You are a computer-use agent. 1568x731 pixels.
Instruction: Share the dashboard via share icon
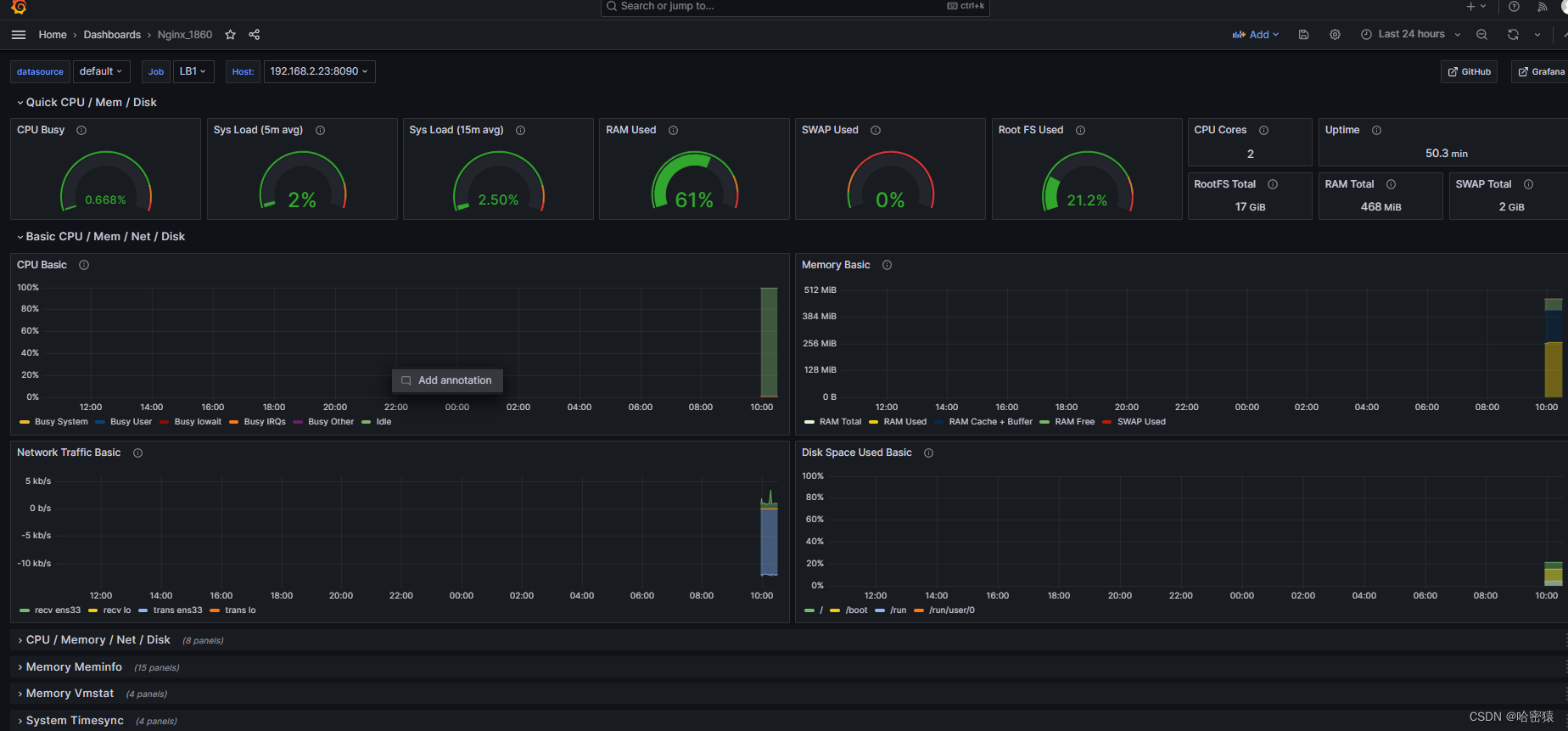pos(254,35)
